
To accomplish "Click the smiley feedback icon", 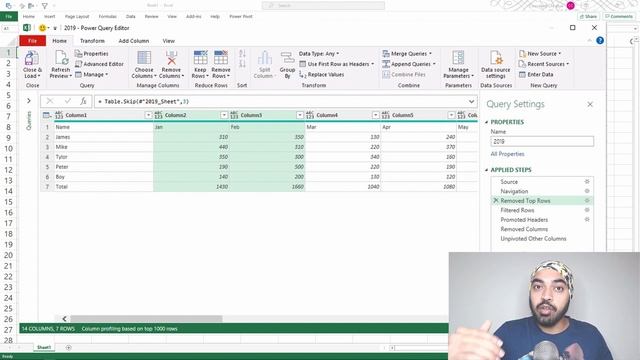I will point(42,28).
